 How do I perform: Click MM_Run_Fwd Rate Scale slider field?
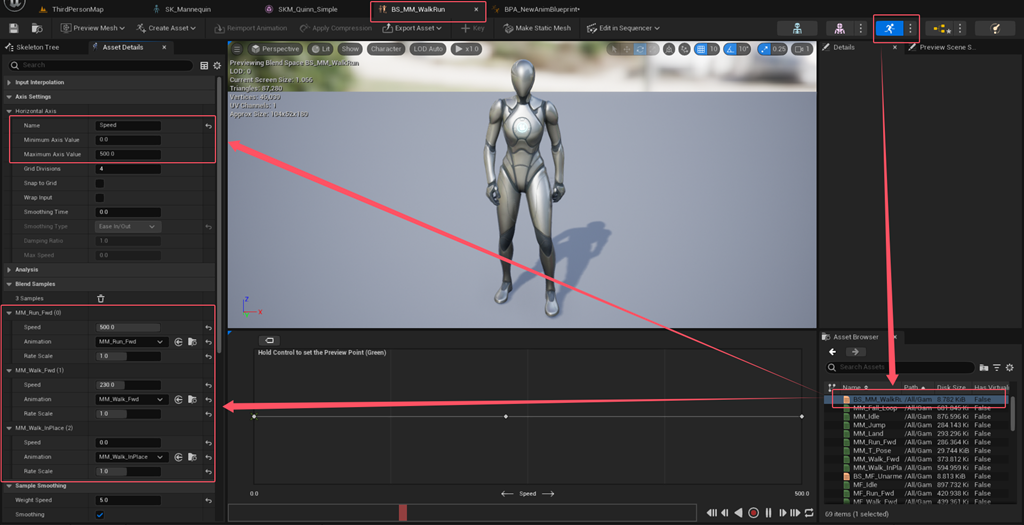128,357
